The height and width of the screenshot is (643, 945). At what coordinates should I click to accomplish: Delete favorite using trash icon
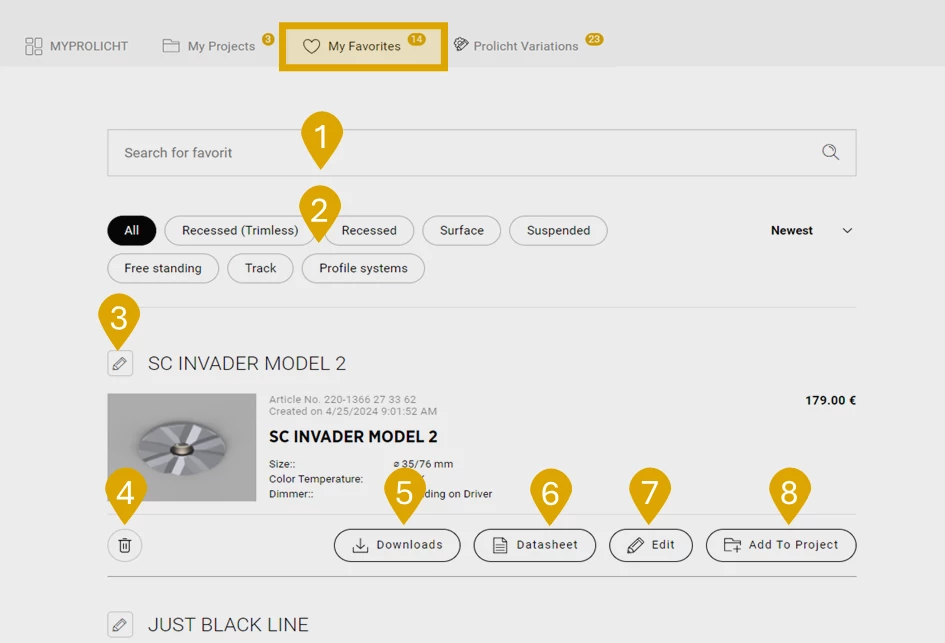tap(125, 545)
